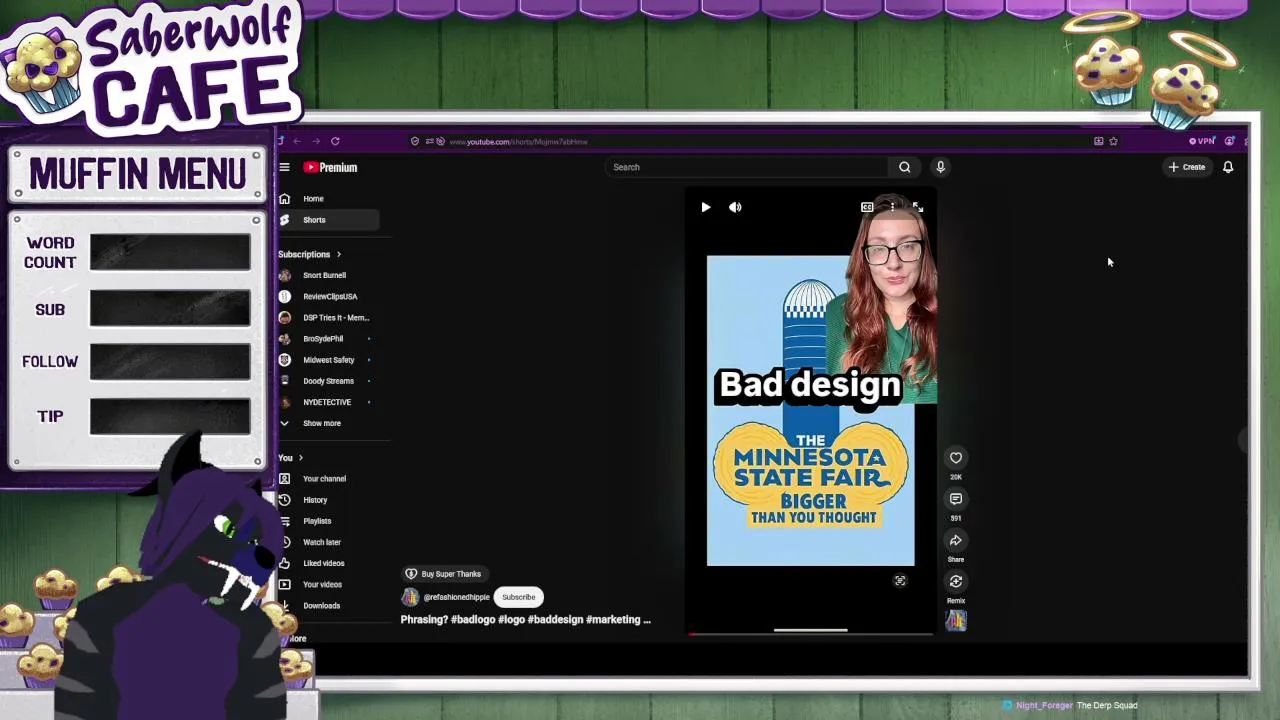This screenshot has width=1280, height=720.
Task: Click the #badlogo hashtag
Action: tap(472, 620)
